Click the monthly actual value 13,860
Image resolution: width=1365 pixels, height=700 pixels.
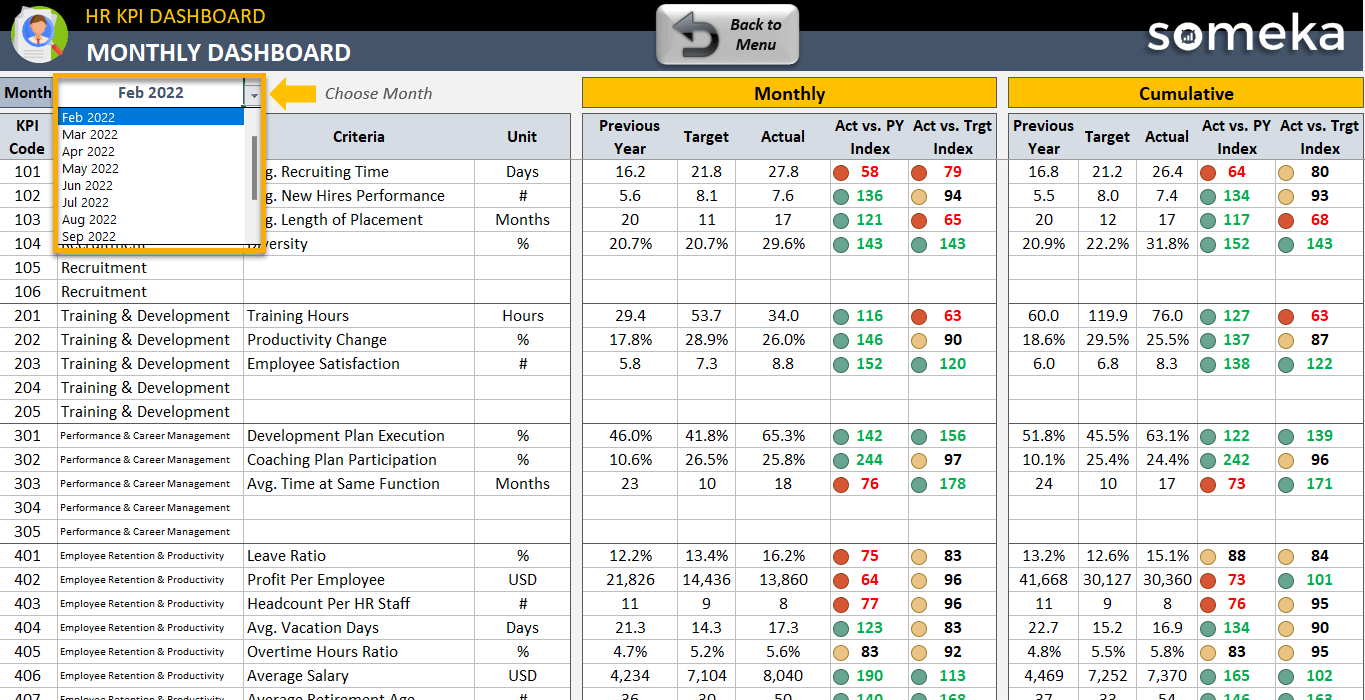coord(783,580)
